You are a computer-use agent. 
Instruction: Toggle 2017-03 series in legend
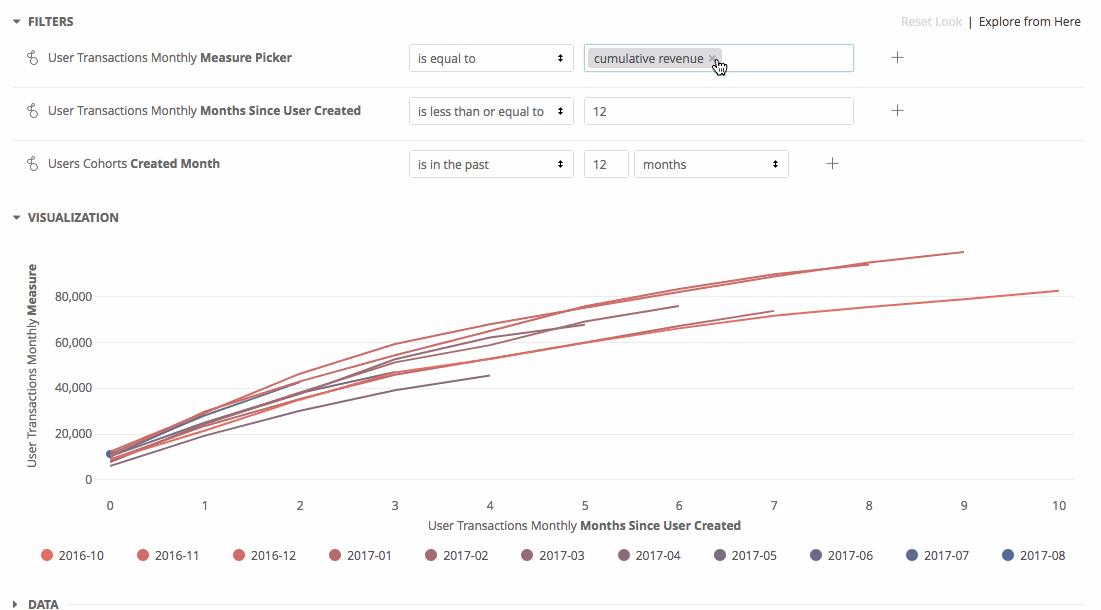pos(553,555)
